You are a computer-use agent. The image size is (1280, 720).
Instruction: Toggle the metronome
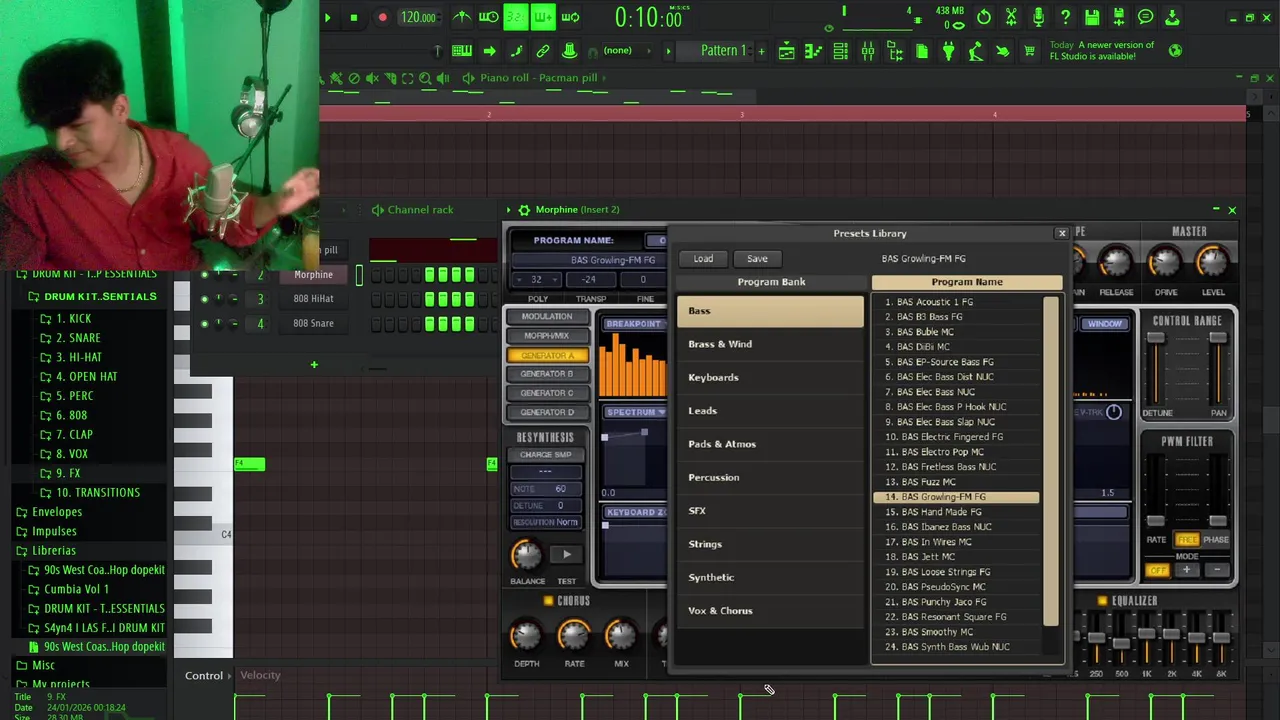(x=462, y=17)
